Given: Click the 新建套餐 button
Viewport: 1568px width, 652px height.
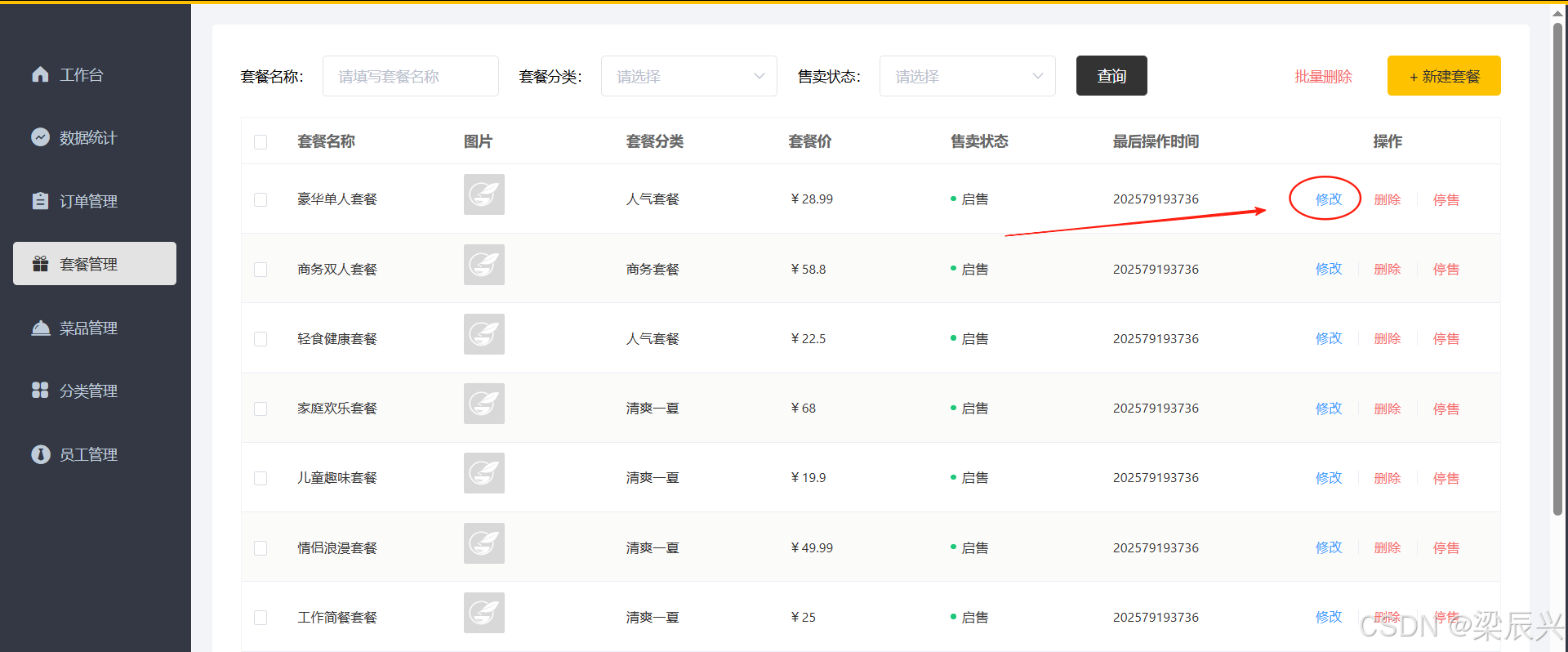Looking at the screenshot, I should pos(1444,76).
